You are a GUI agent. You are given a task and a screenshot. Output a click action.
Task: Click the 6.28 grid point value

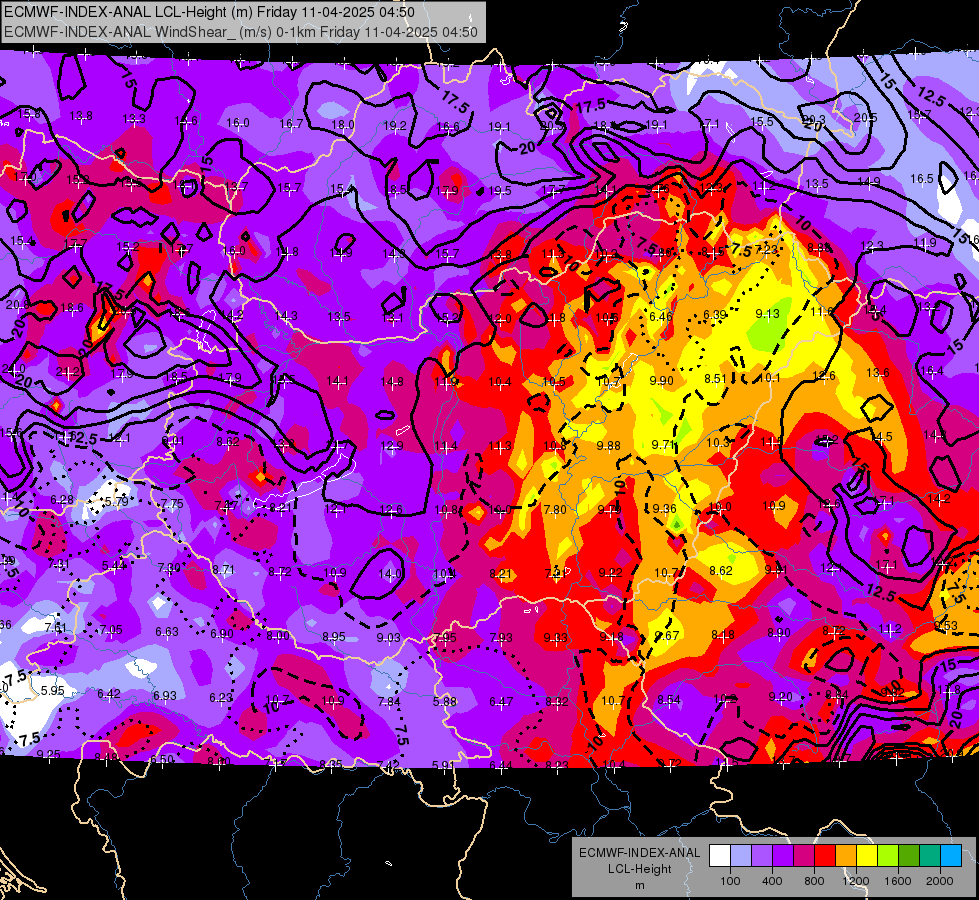click(x=62, y=500)
